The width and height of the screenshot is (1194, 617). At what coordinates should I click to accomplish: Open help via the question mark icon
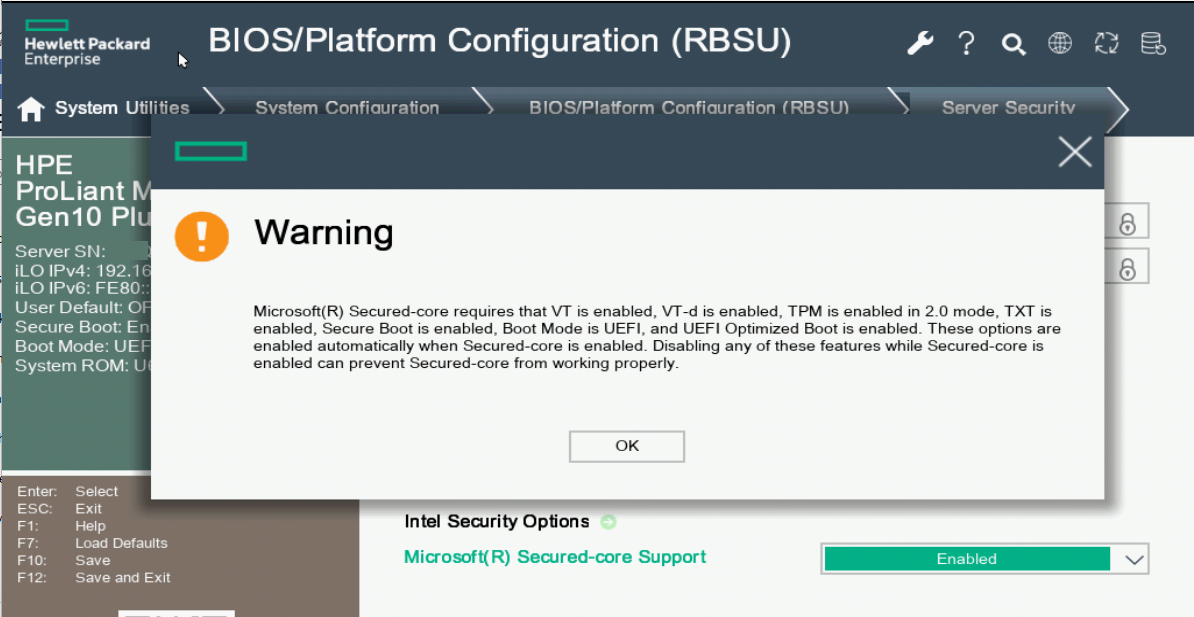tap(966, 44)
